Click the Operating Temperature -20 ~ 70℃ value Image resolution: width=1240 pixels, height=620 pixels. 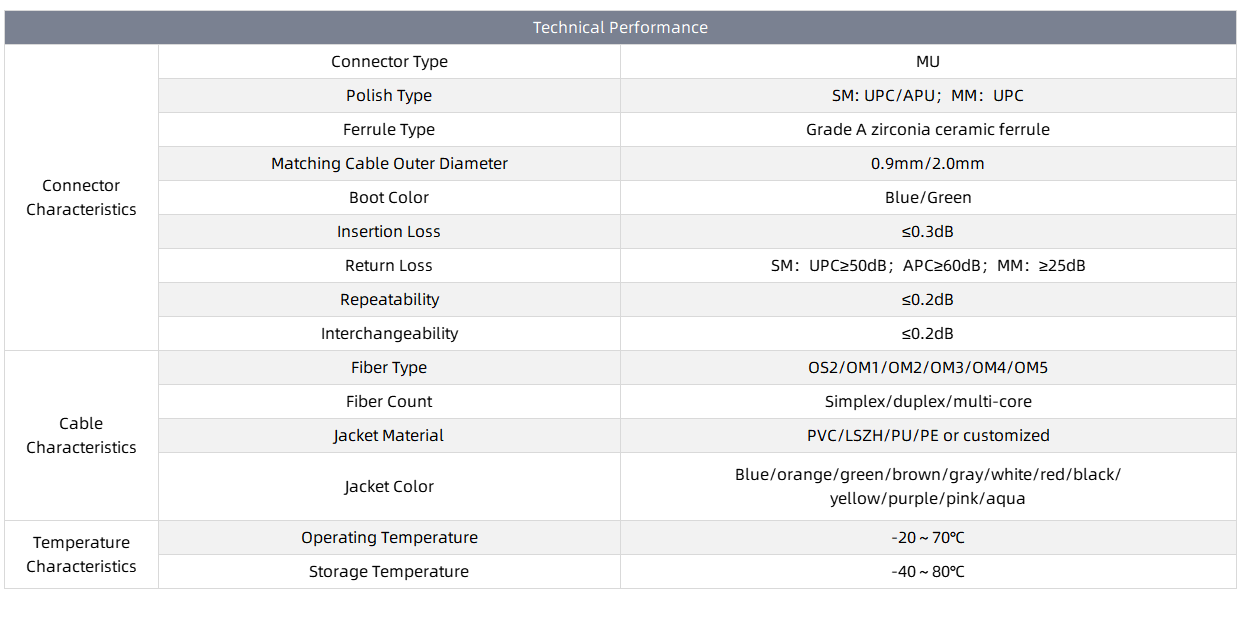tap(927, 538)
